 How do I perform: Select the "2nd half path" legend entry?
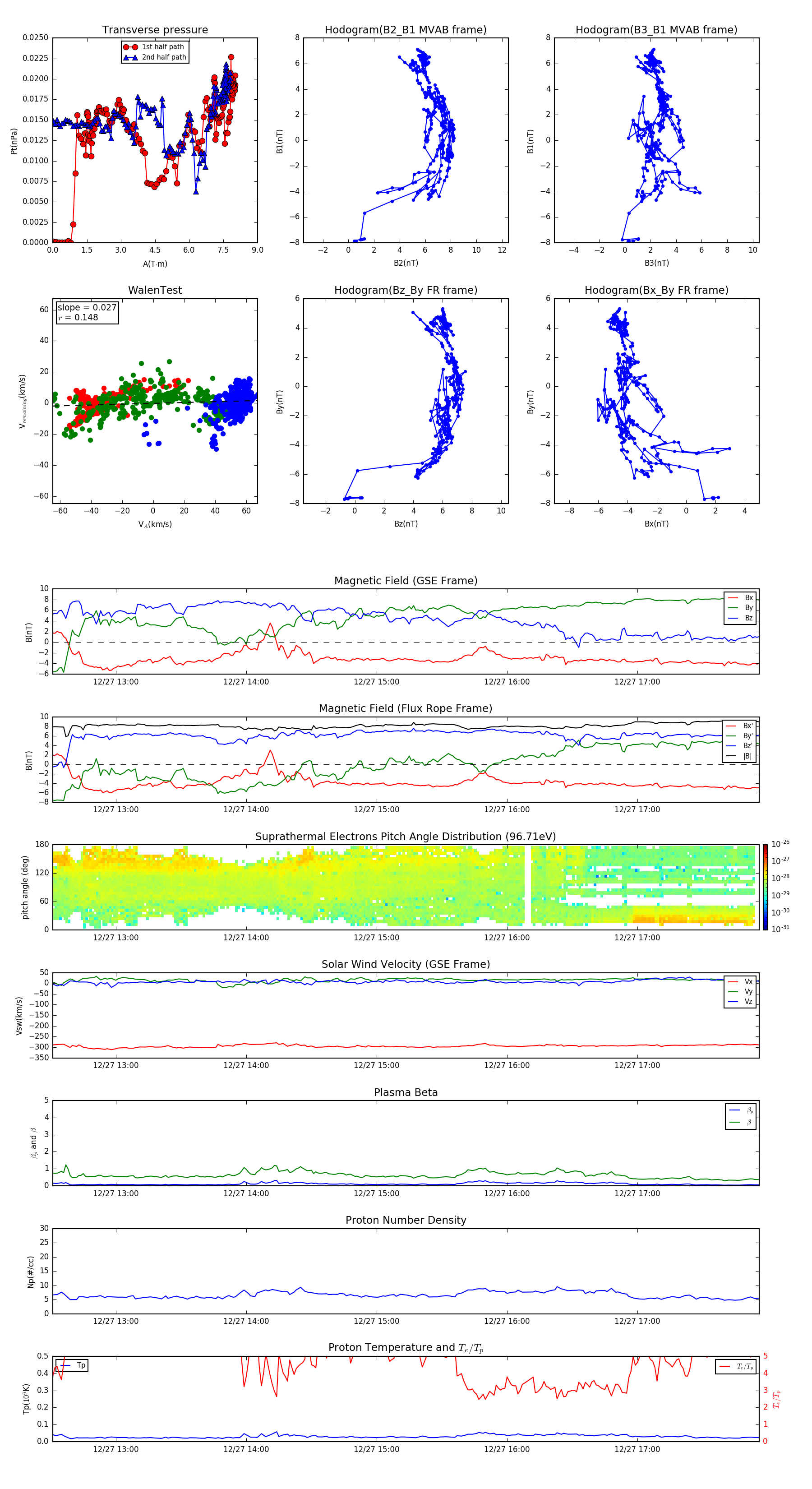point(154,57)
